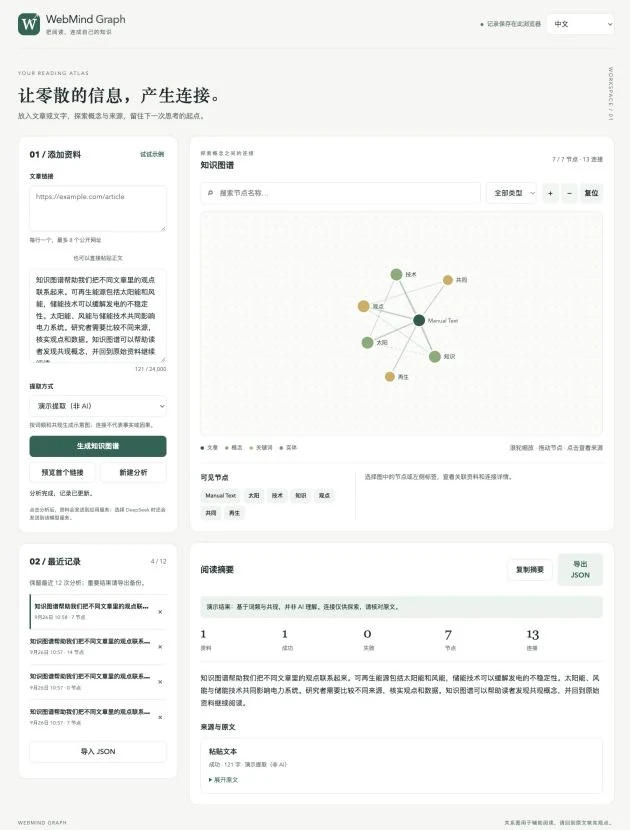The image size is (630, 830).
Task: Click the 共同 node chip
Action: pos(211,513)
